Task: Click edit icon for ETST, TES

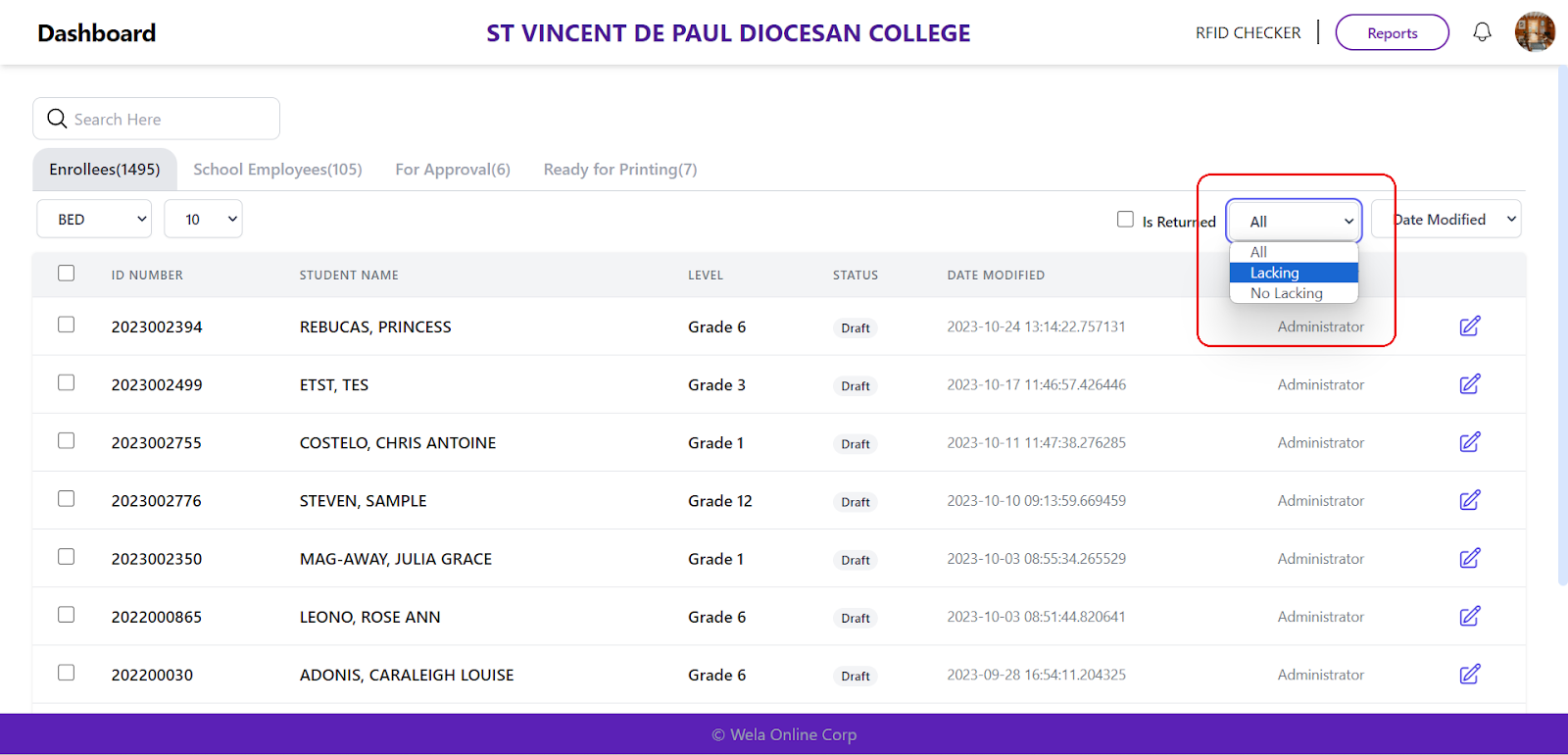Action: pos(1469,384)
